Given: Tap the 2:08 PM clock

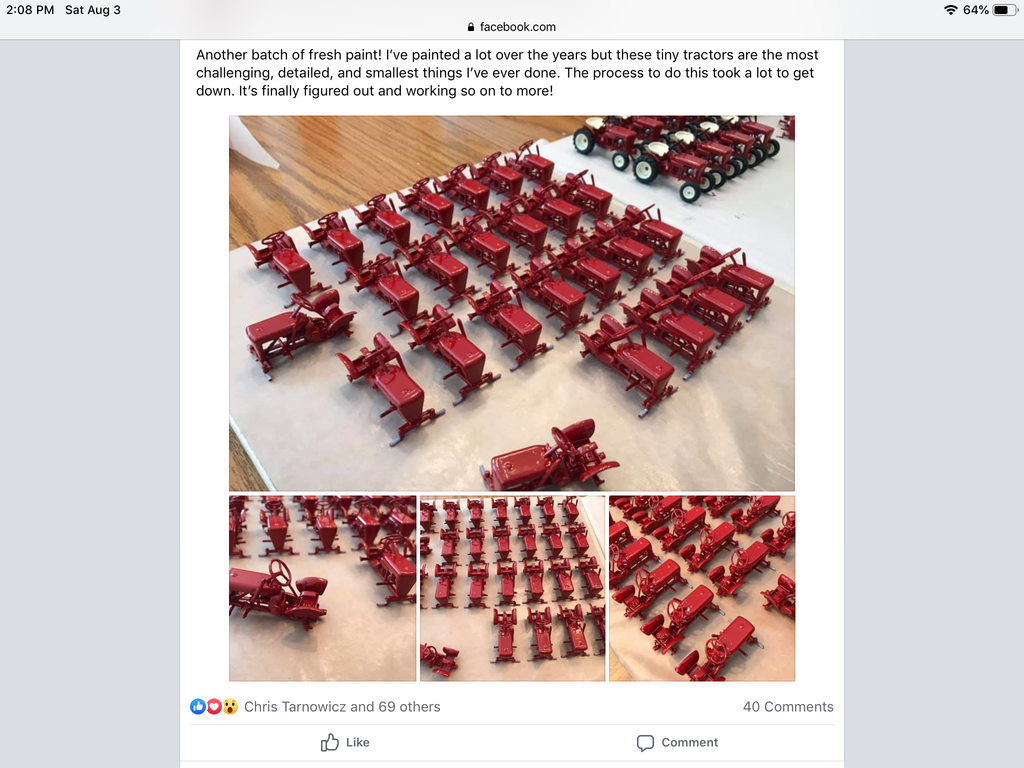Looking at the screenshot, I should 30,10.
